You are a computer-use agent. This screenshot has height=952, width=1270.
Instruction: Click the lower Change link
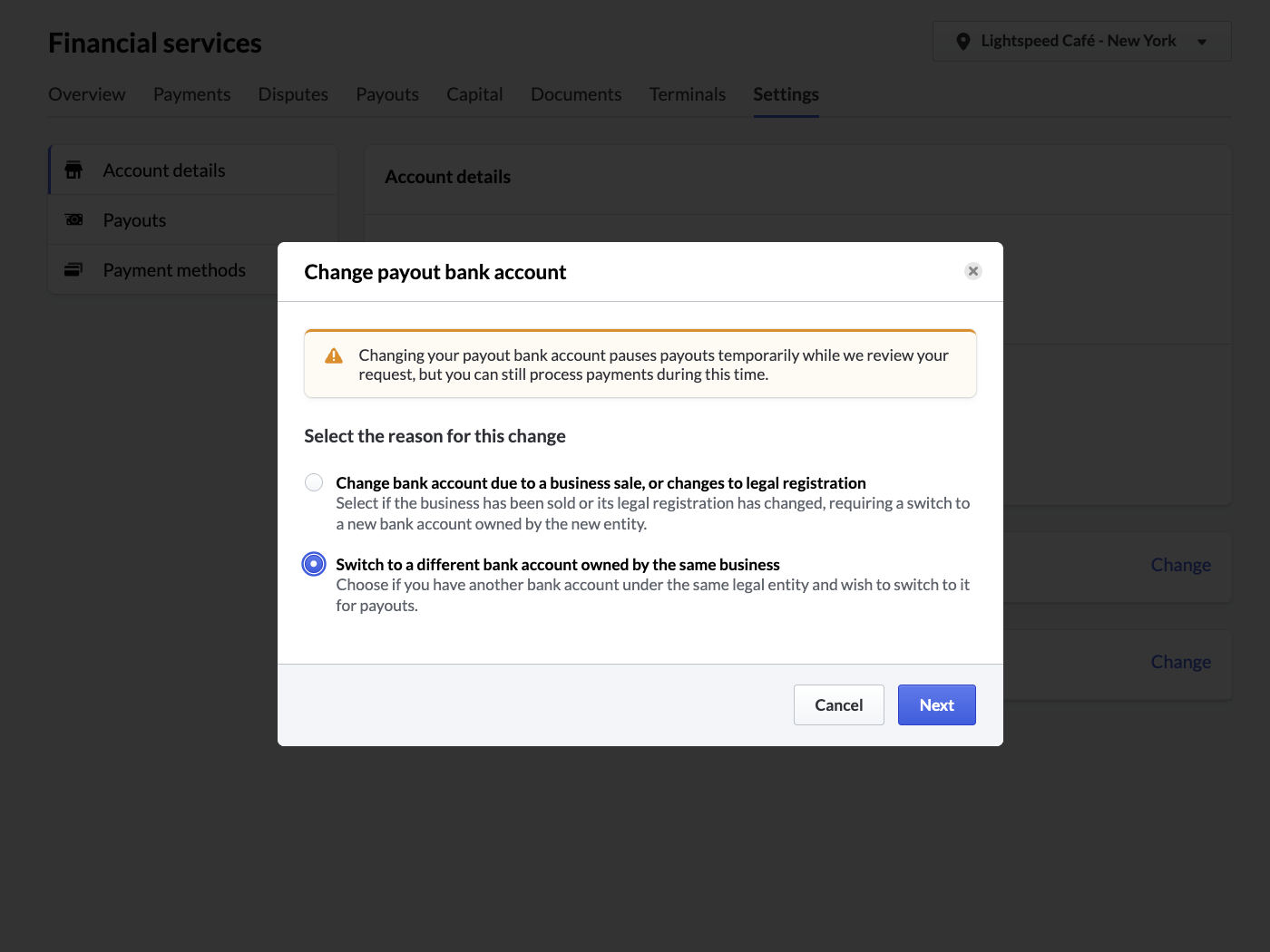point(1180,662)
